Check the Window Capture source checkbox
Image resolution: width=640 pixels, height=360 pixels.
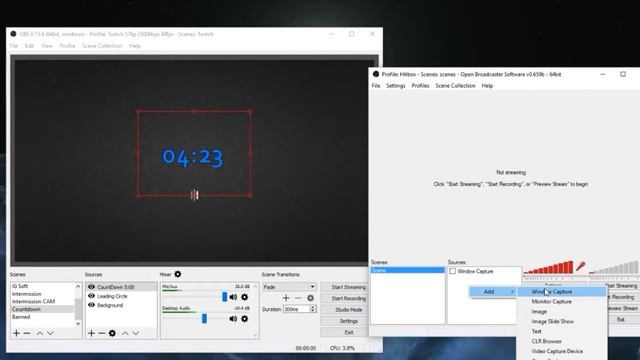(x=453, y=271)
